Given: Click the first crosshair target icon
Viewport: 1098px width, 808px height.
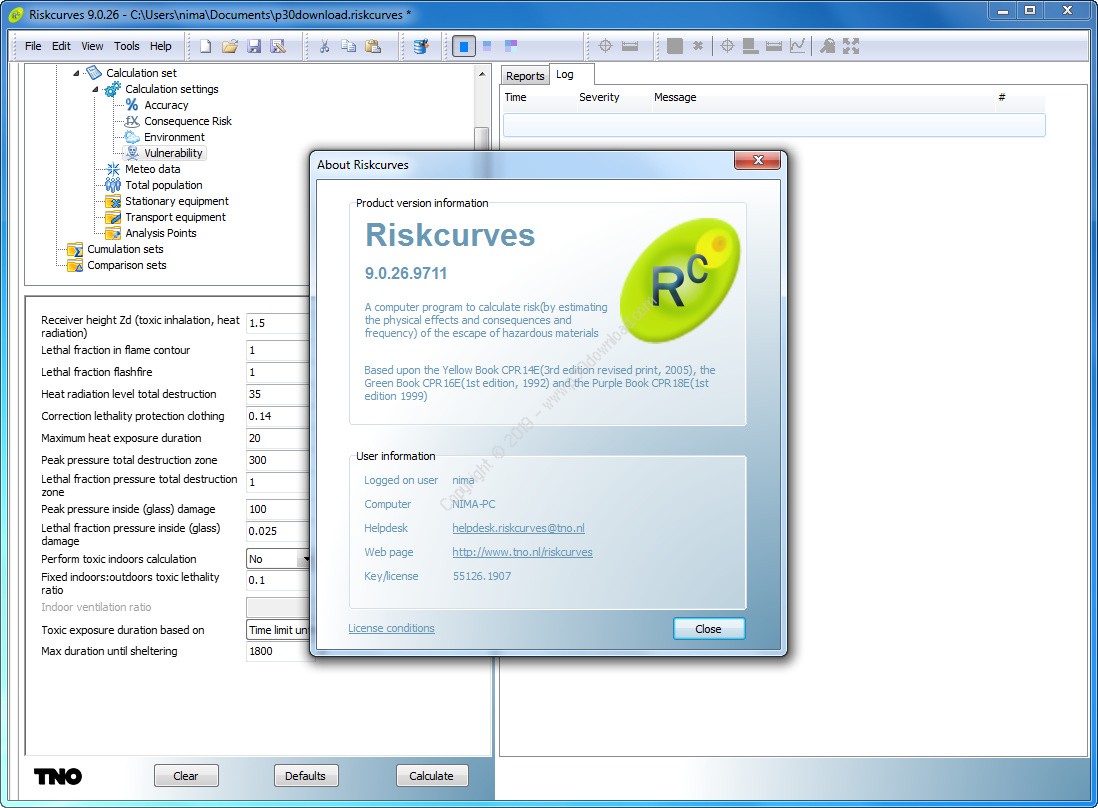Looking at the screenshot, I should tap(605, 46).
